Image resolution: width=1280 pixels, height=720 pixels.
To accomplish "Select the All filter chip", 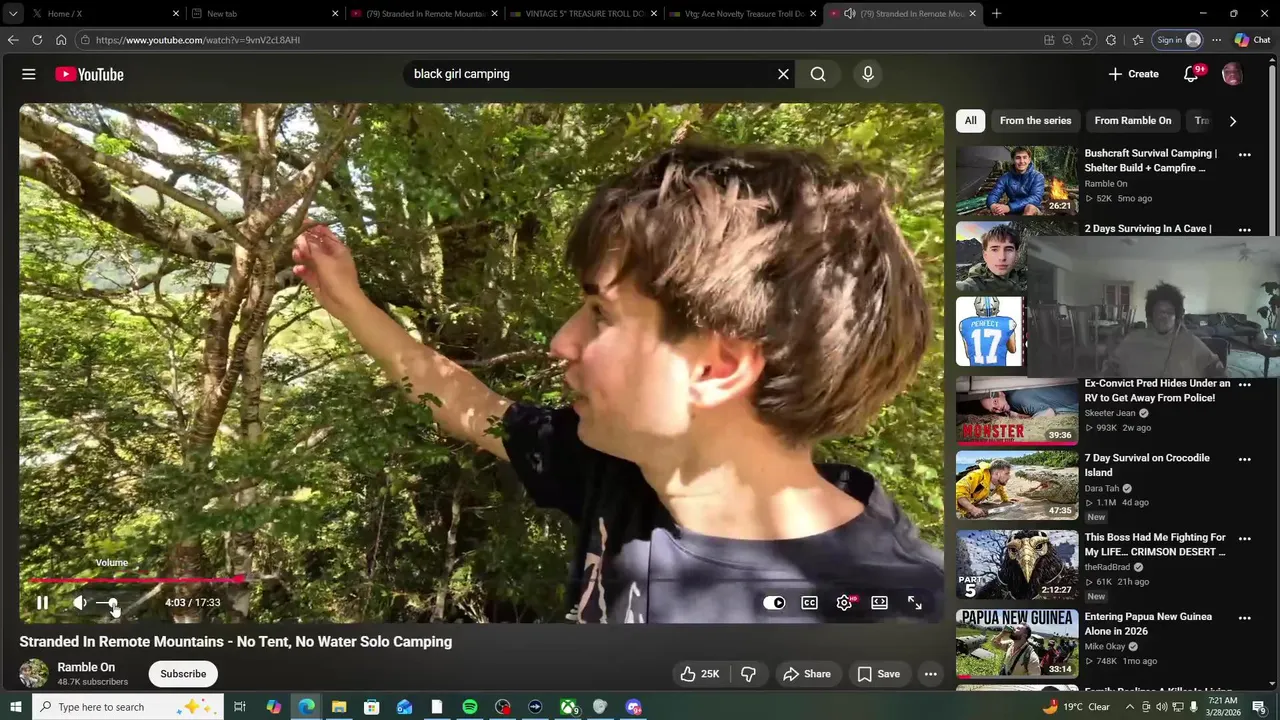I will click(x=970, y=121).
